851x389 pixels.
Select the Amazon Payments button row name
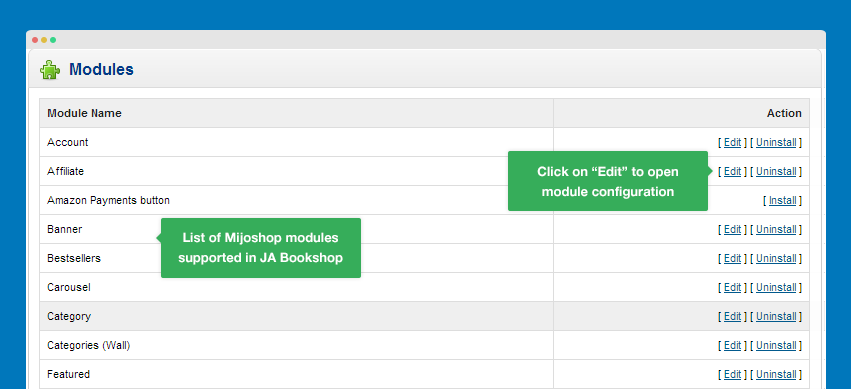point(109,200)
